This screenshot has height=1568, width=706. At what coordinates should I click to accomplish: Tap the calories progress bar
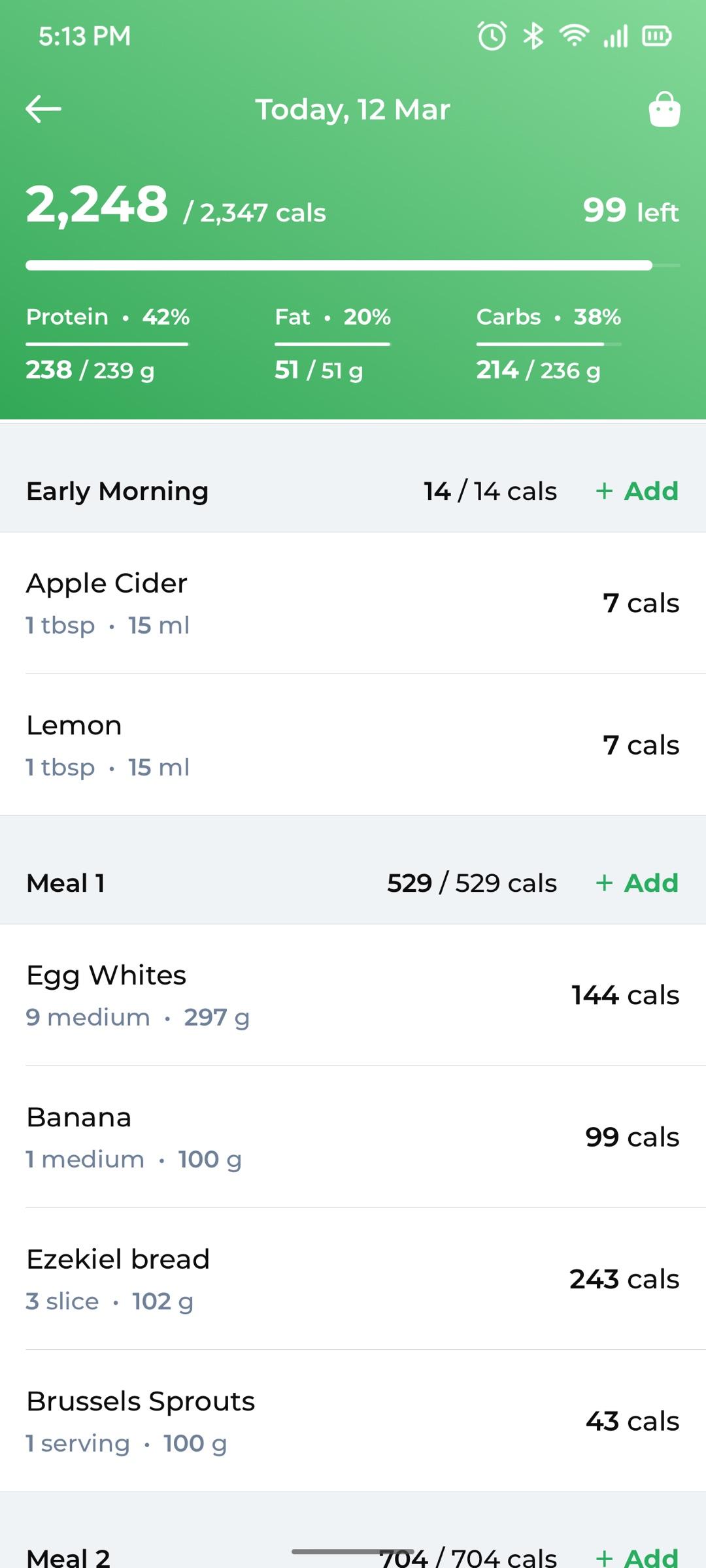click(353, 265)
